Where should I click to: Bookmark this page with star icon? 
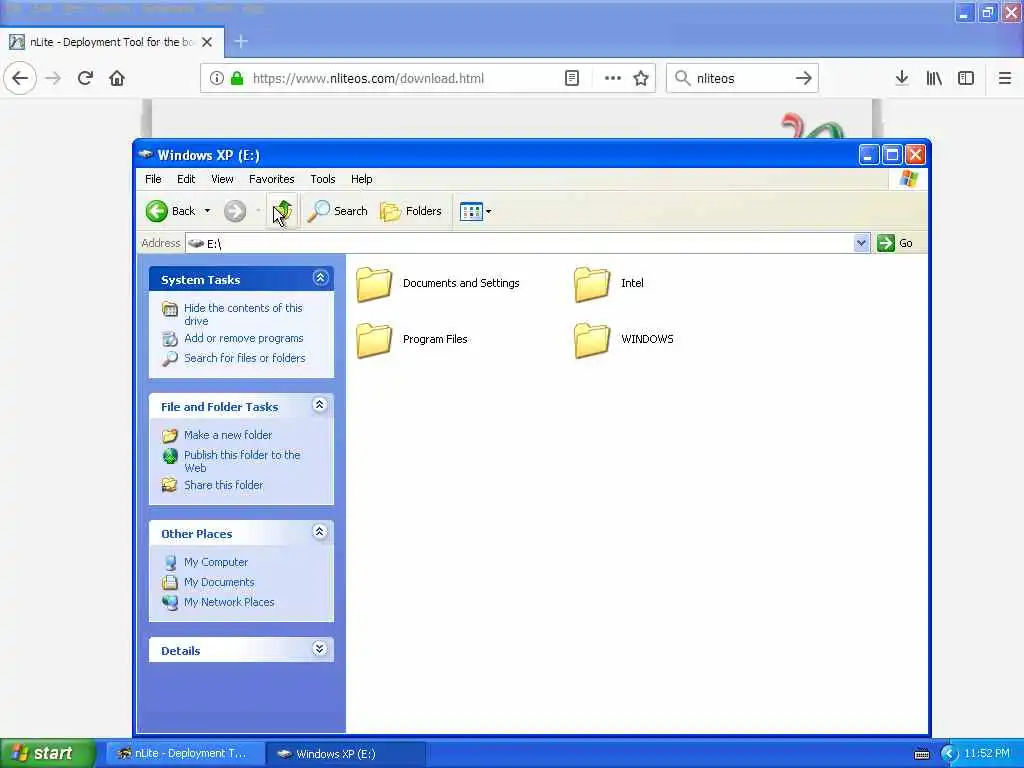click(641, 78)
